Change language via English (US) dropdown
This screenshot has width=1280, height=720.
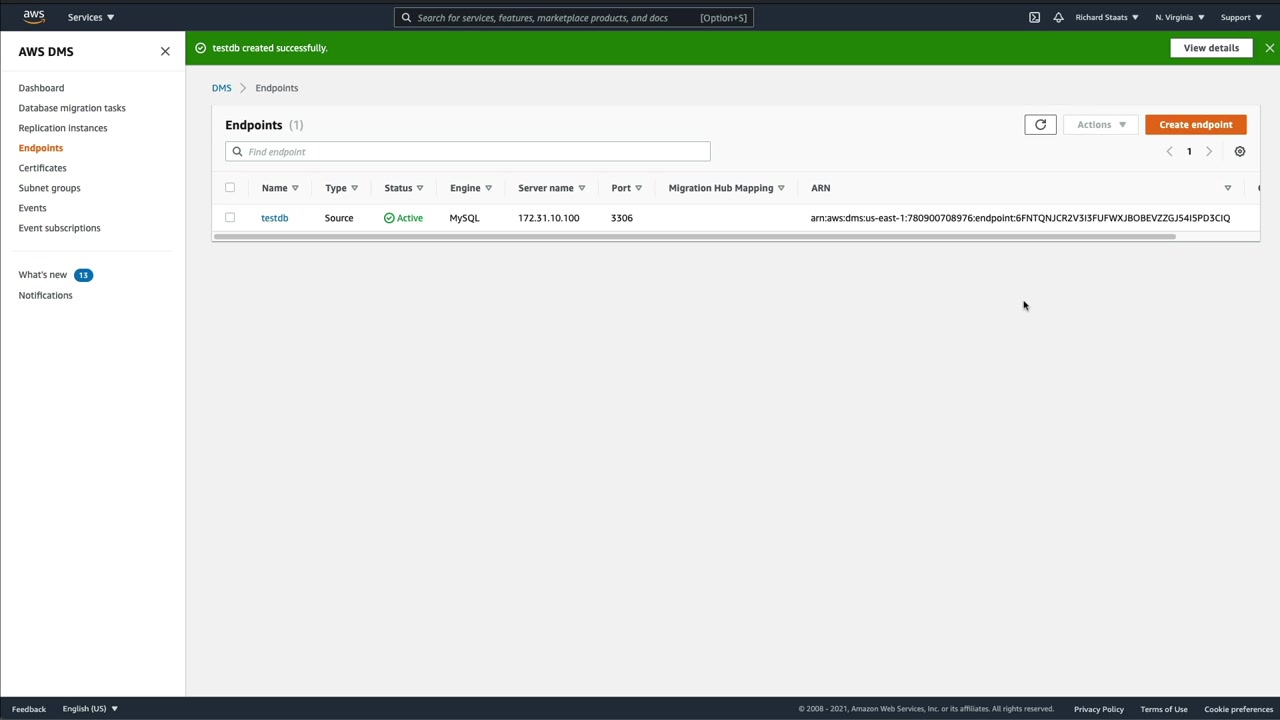90,709
